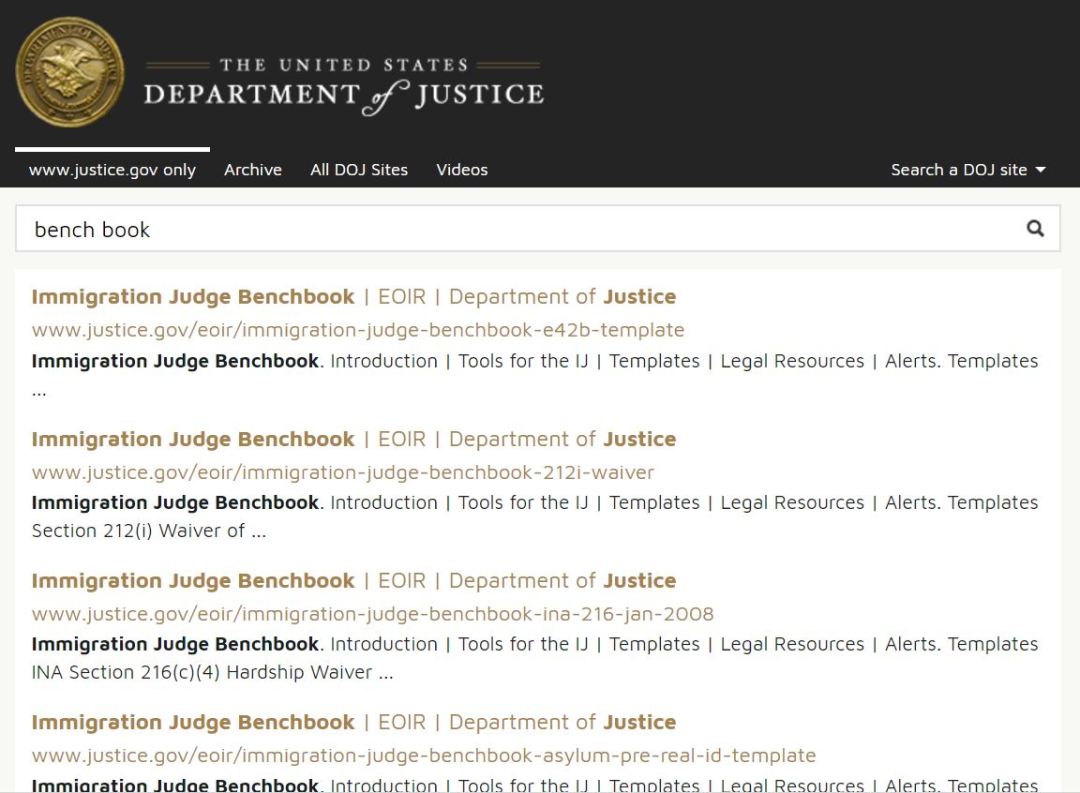Switch to the Archive tab

(253, 169)
